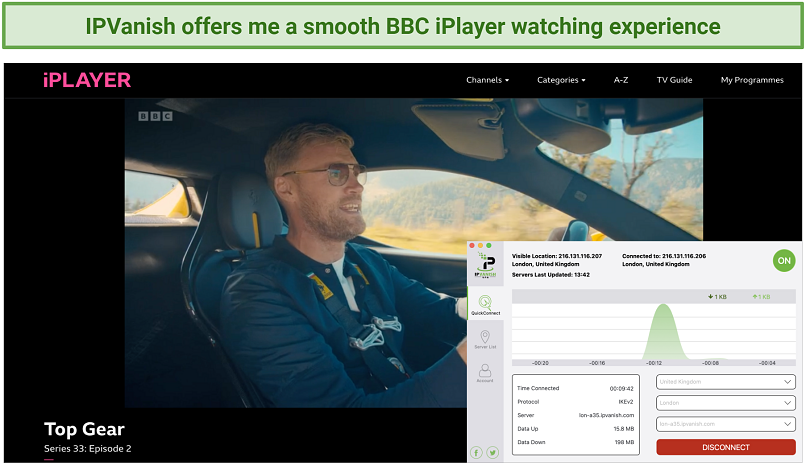Go to the A-Z listing
Viewport: 806px width, 466px height.
point(620,80)
